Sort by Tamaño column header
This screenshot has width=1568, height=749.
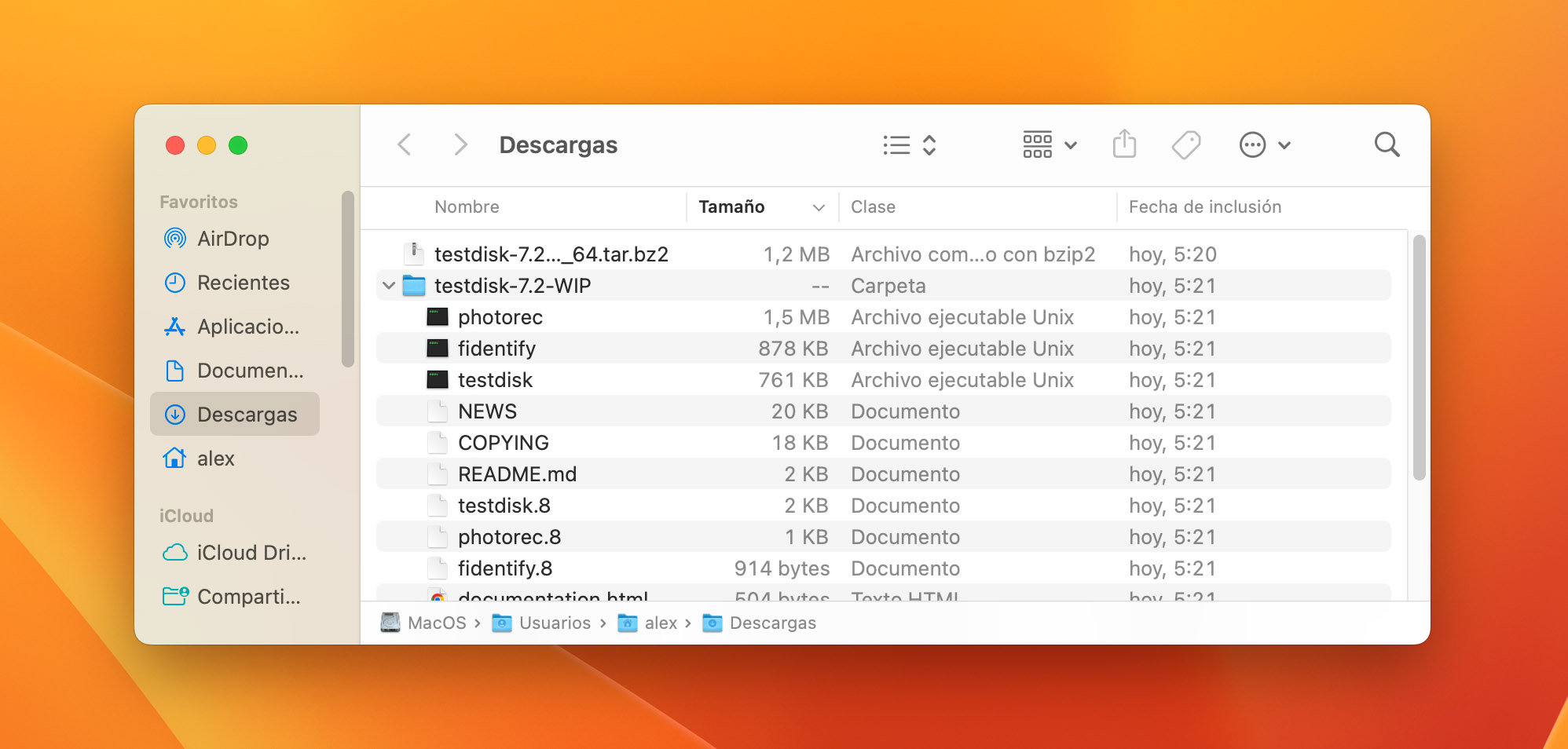731,206
